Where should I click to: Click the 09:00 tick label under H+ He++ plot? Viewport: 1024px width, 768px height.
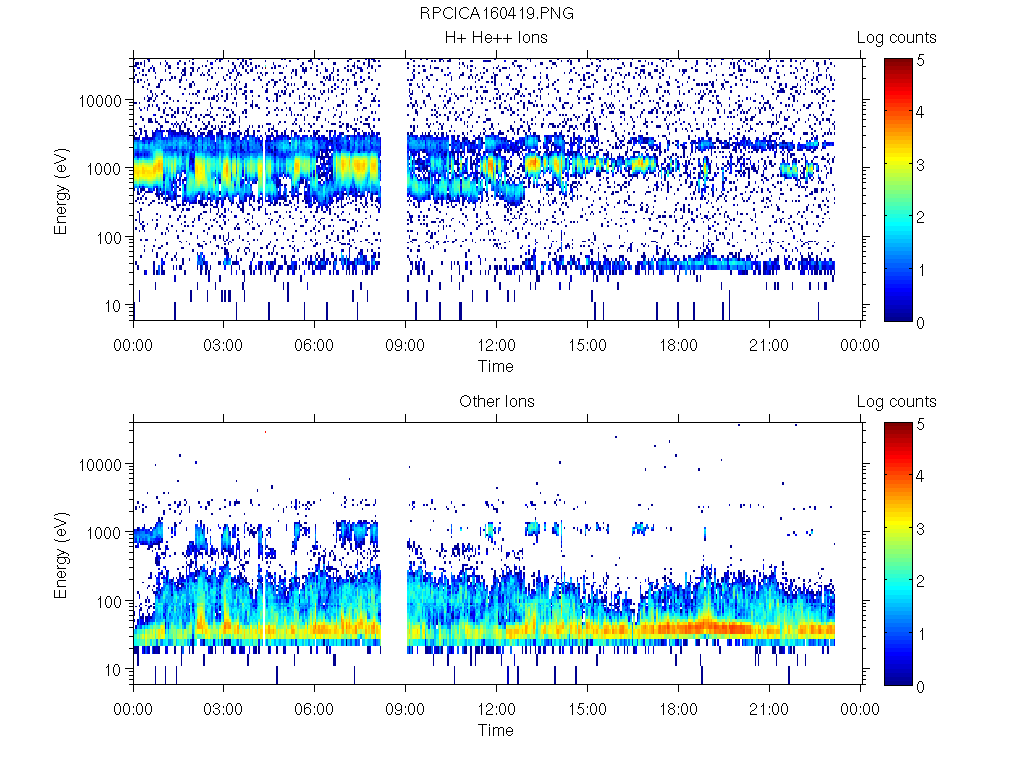click(405, 345)
